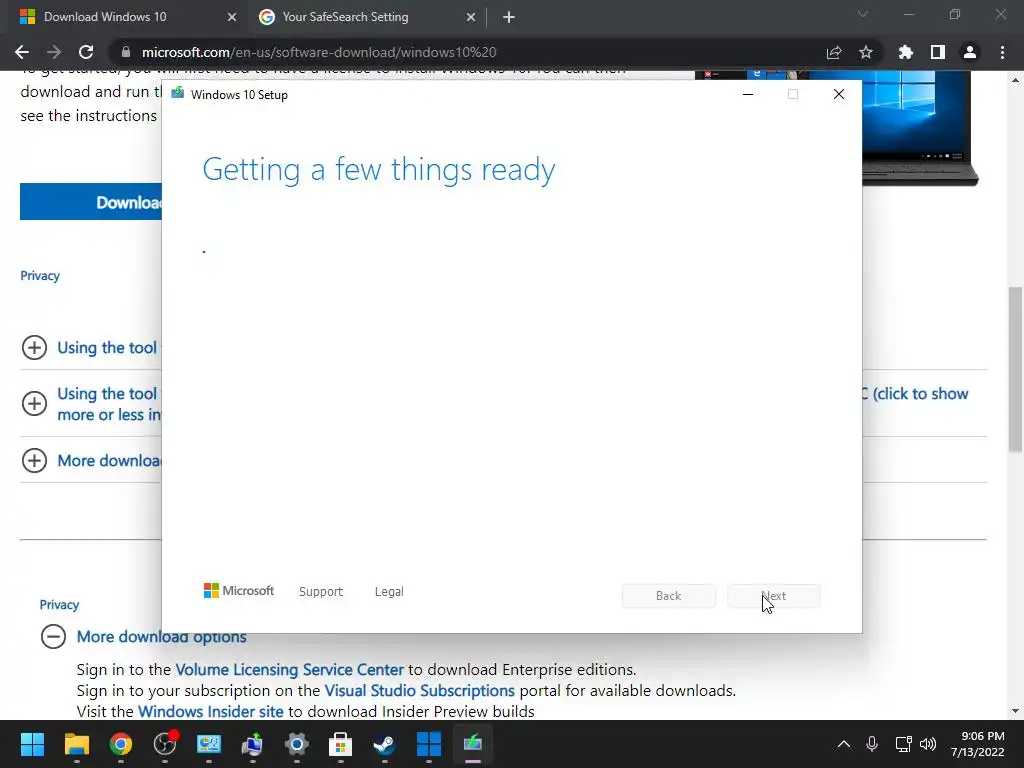Click the Windows 10 Setup title icon
Viewport: 1024px width, 768px height.
click(x=178, y=93)
